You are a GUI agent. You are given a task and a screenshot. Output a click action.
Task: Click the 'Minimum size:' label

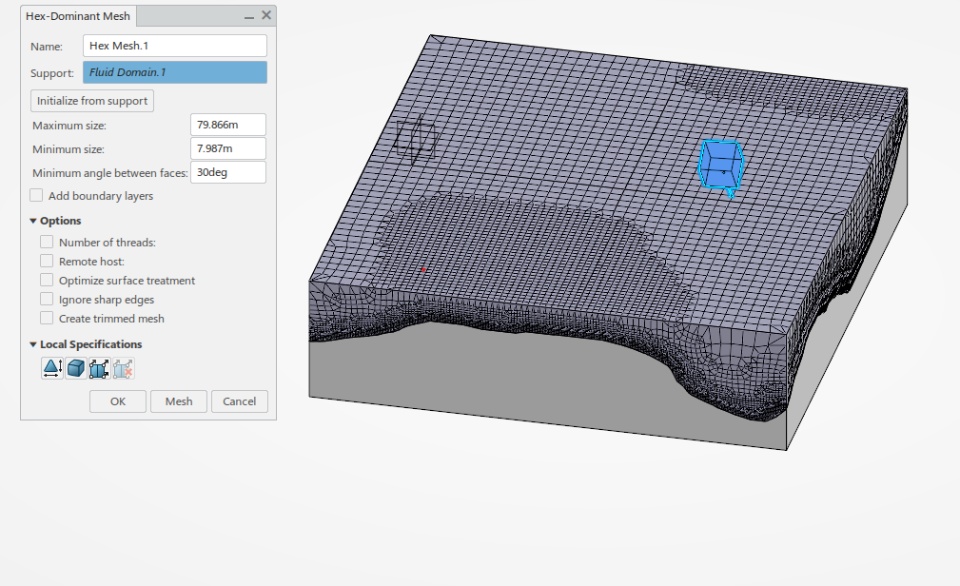(68, 149)
